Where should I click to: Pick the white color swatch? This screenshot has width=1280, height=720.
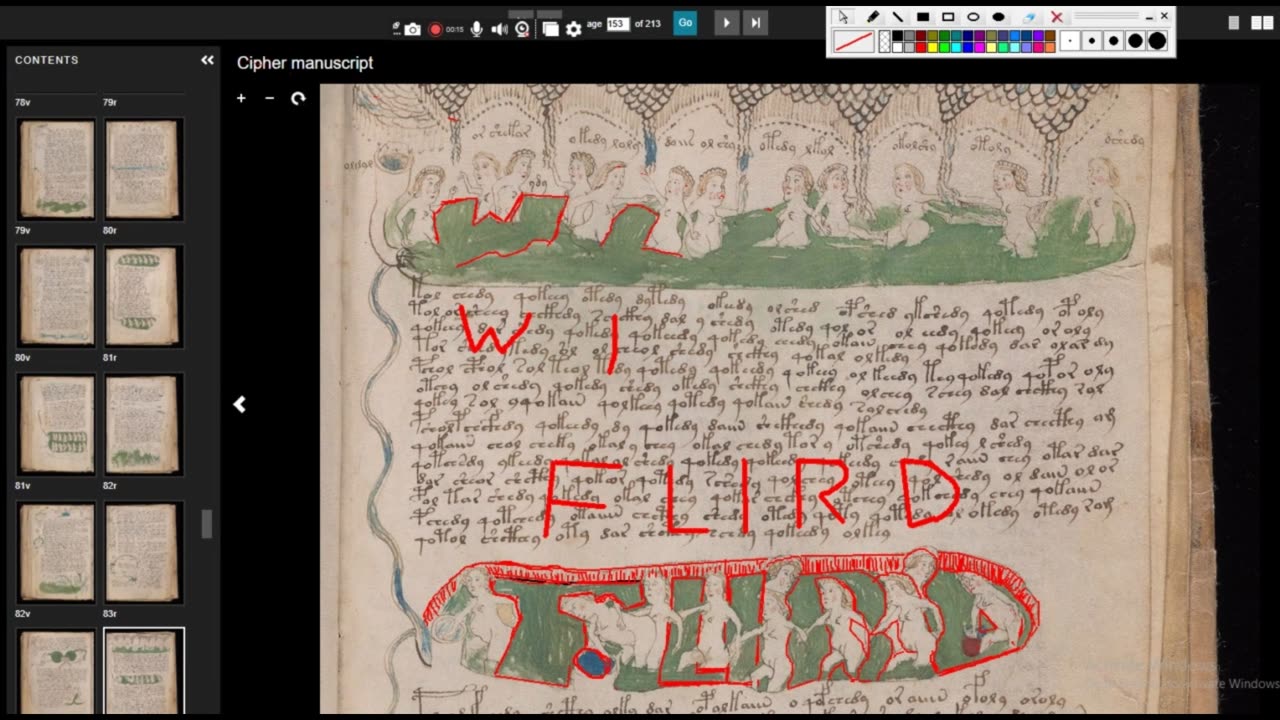(x=897, y=47)
